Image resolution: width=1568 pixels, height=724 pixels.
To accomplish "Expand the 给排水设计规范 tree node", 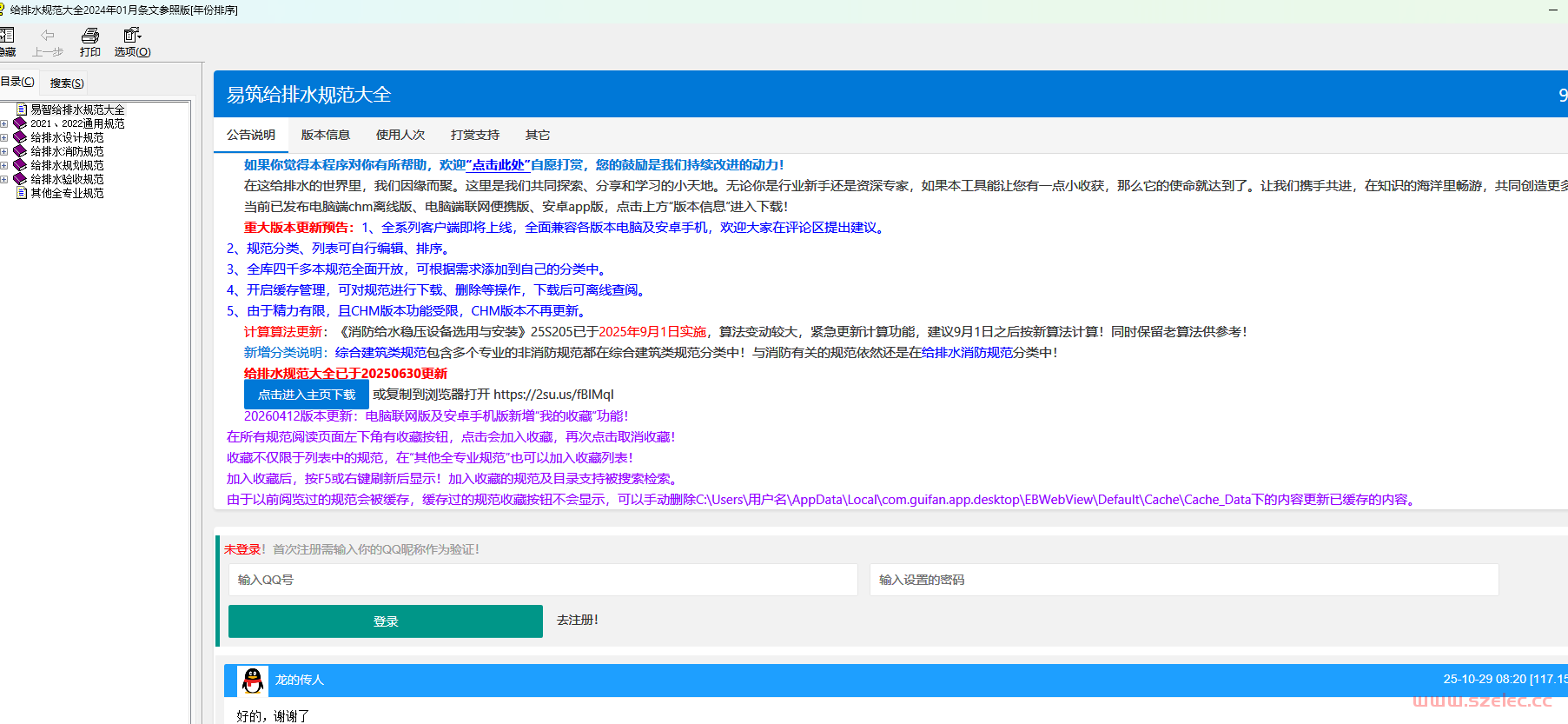I will point(4,137).
